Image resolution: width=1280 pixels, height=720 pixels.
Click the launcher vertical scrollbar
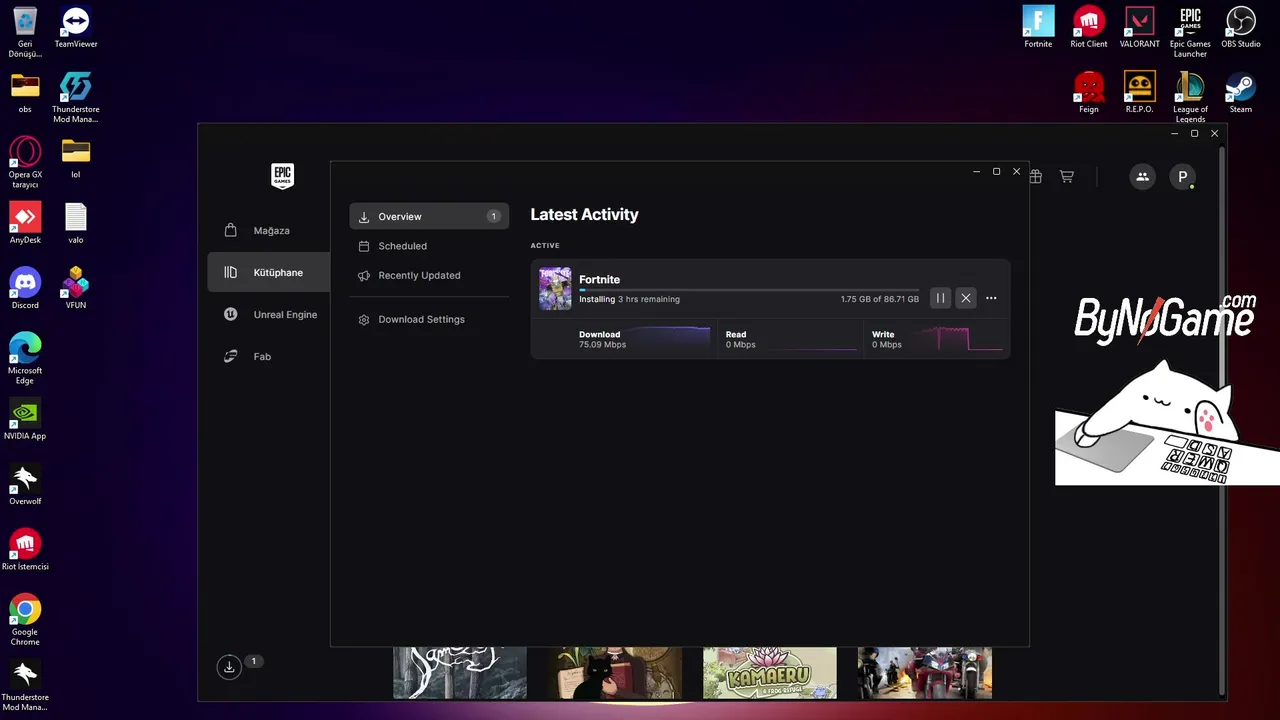tap(1222, 420)
